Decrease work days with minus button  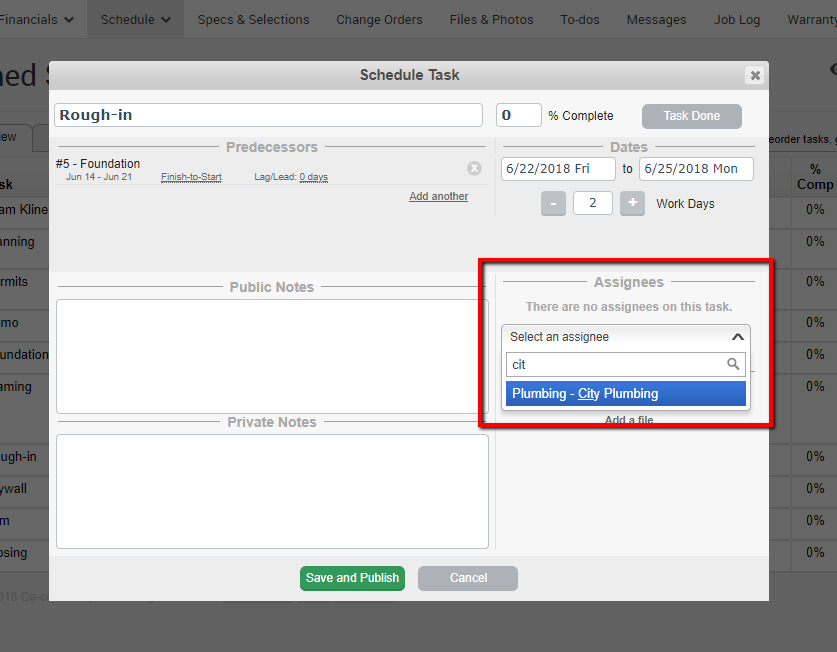553,204
